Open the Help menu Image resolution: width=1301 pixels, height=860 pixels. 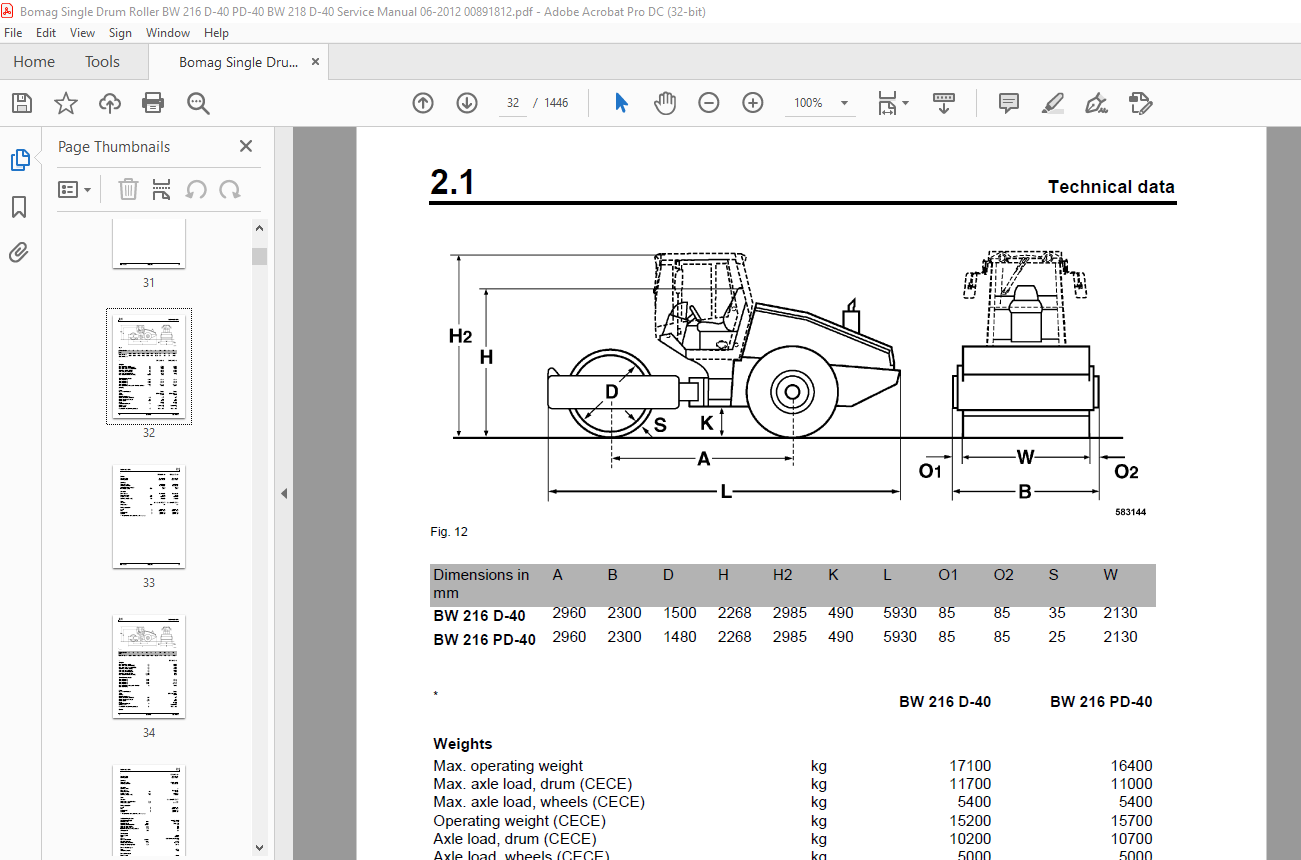tap(217, 33)
